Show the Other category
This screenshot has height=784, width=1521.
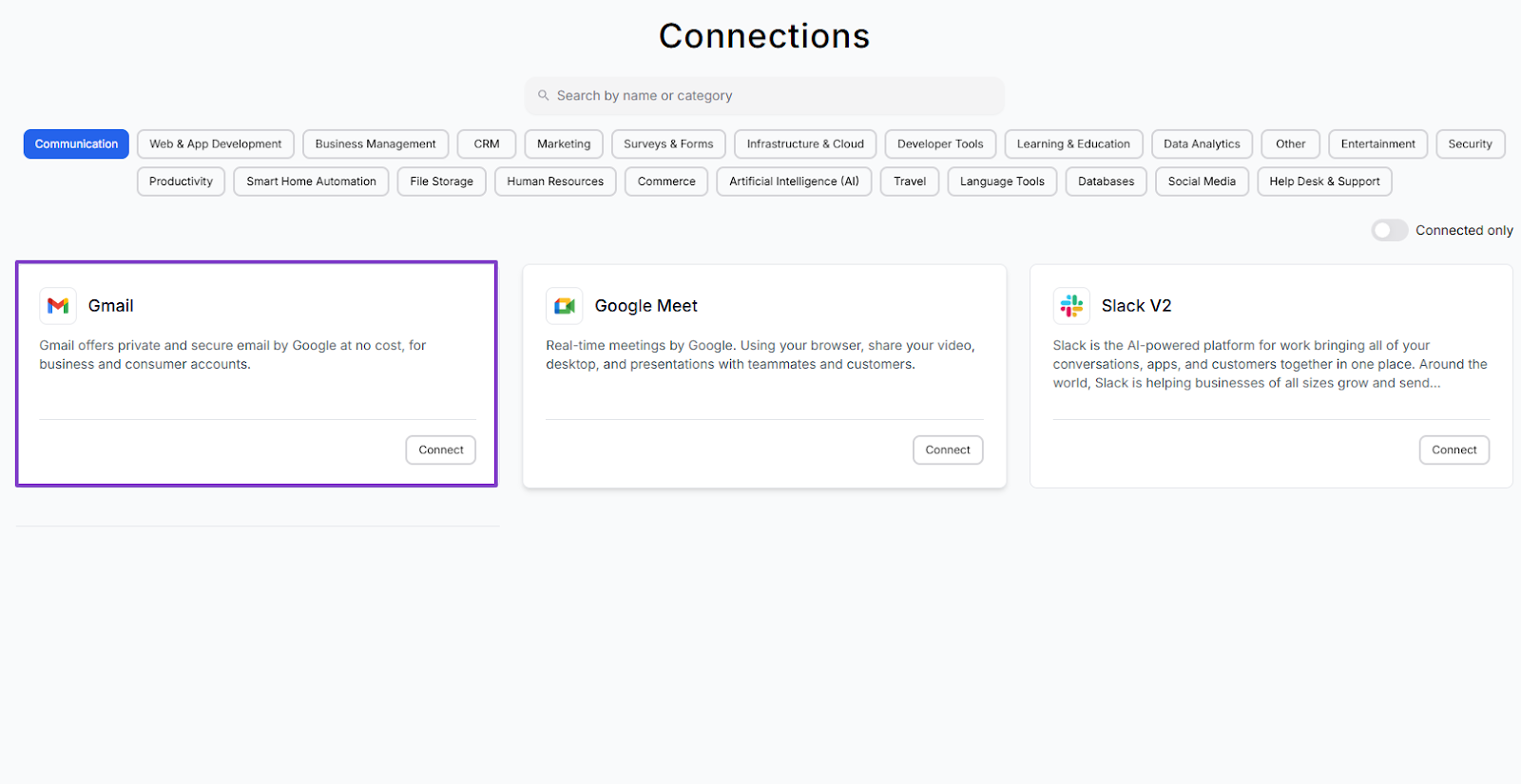[x=1291, y=144]
